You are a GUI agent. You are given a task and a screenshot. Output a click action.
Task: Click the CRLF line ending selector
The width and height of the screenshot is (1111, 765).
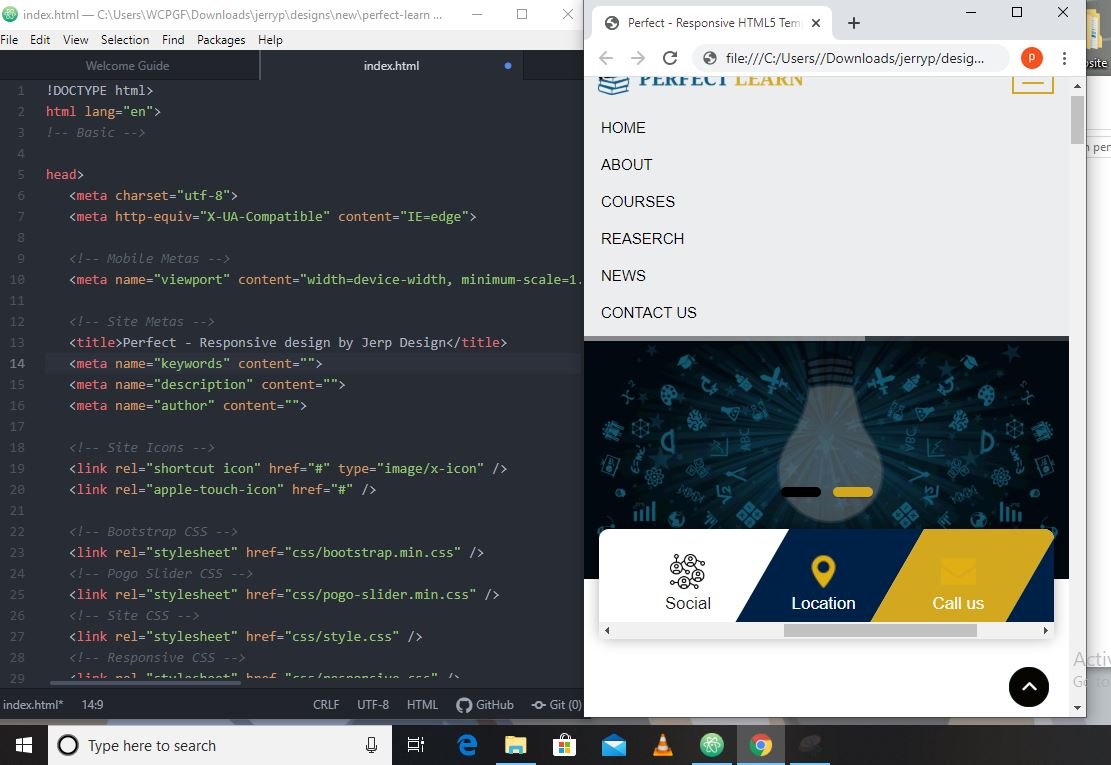click(326, 705)
